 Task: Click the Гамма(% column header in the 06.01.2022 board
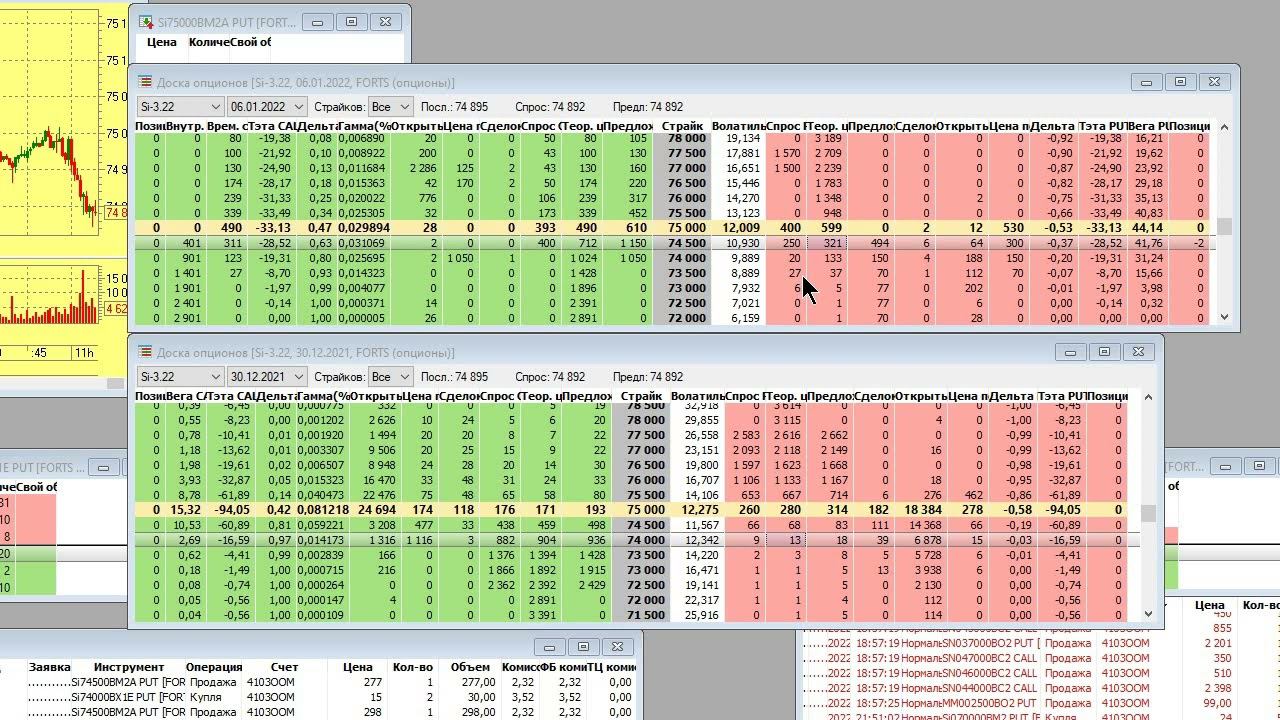[363, 126]
